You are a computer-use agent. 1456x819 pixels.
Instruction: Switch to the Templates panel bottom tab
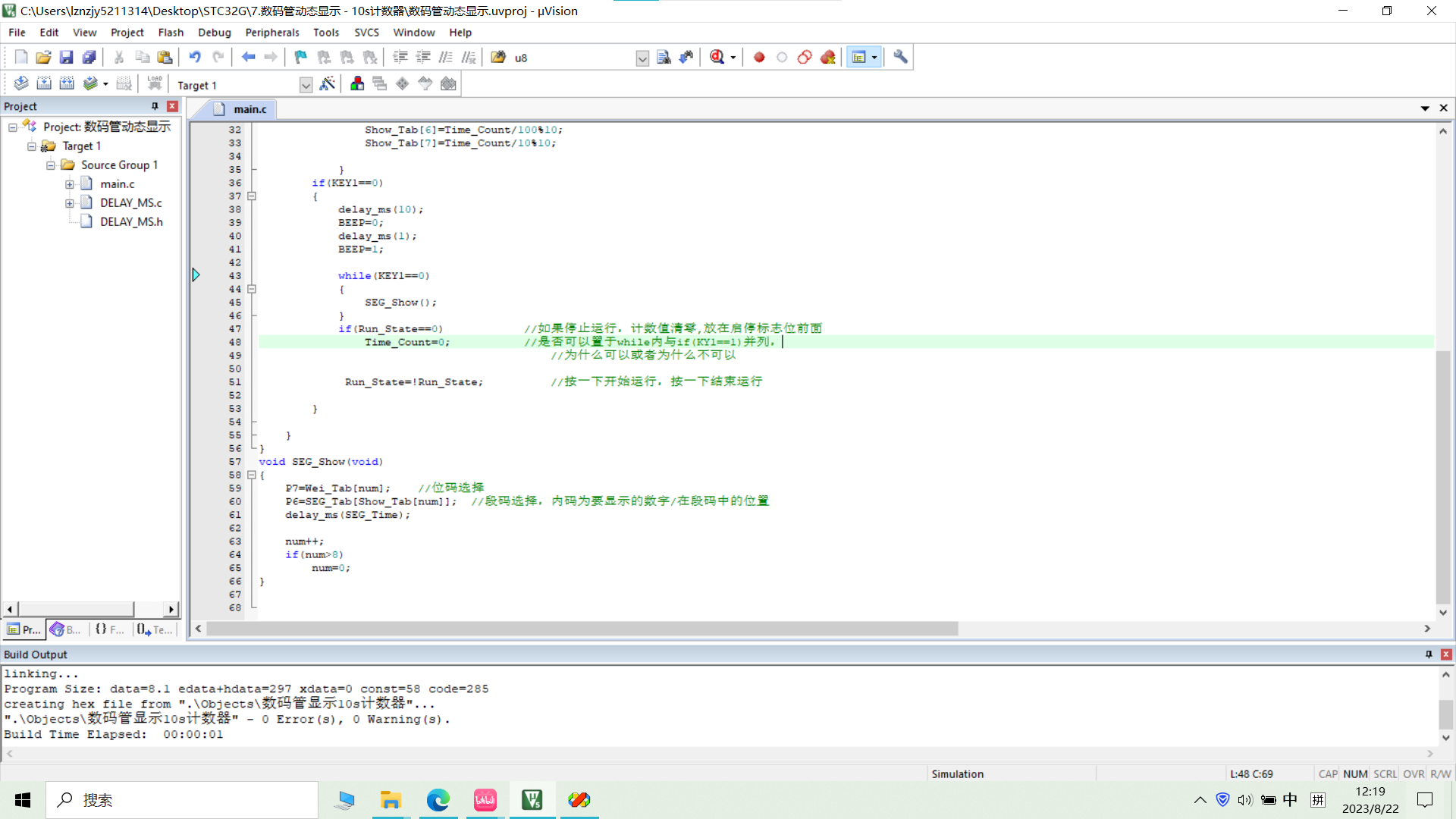pyautogui.click(x=155, y=629)
